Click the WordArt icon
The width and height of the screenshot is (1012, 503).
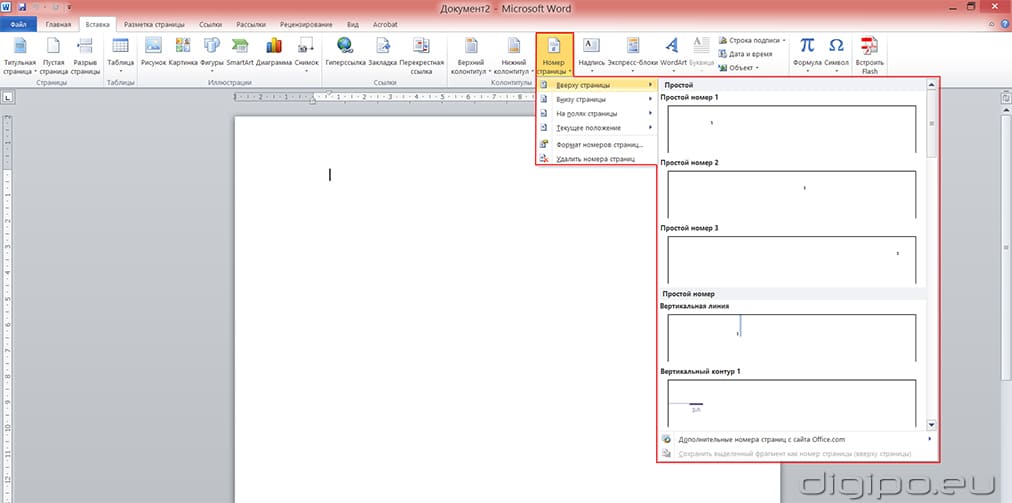click(x=673, y=52)
